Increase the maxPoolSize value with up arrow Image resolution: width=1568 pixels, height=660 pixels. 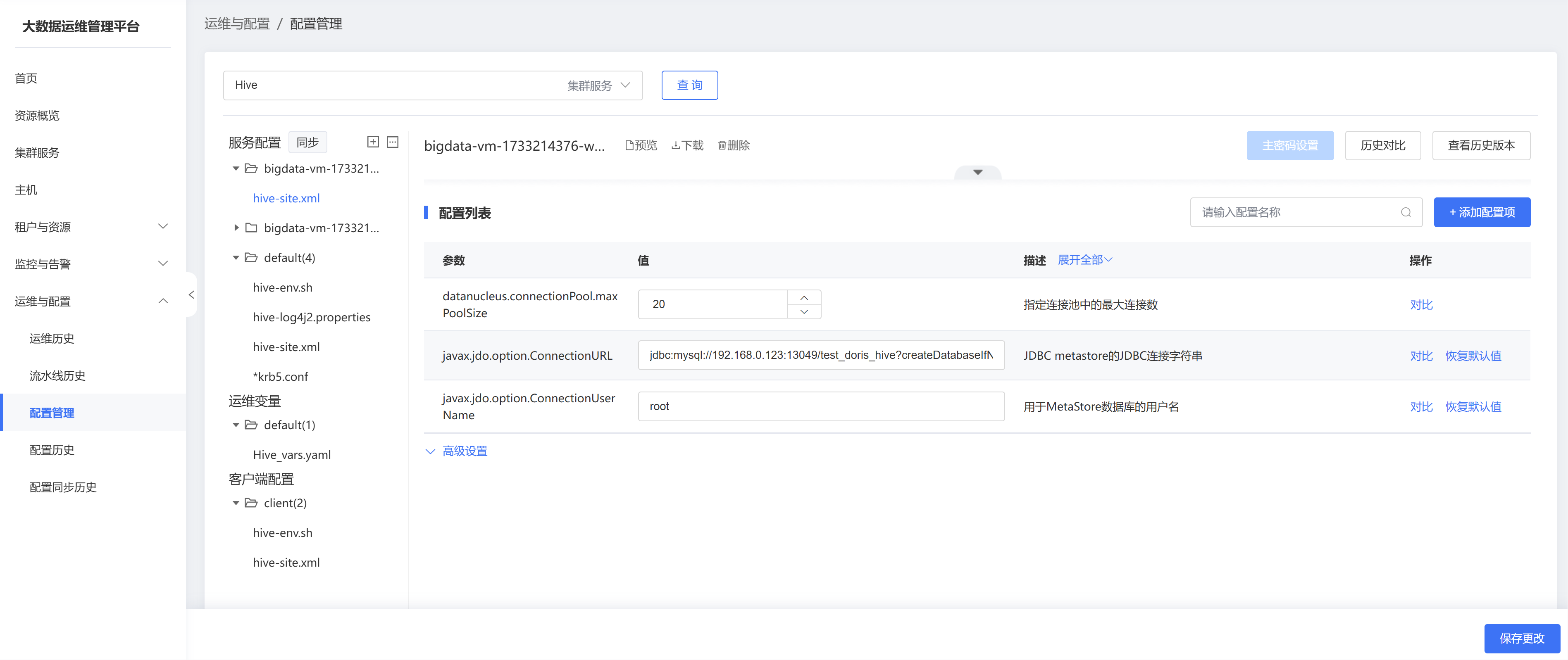(804, 297)
